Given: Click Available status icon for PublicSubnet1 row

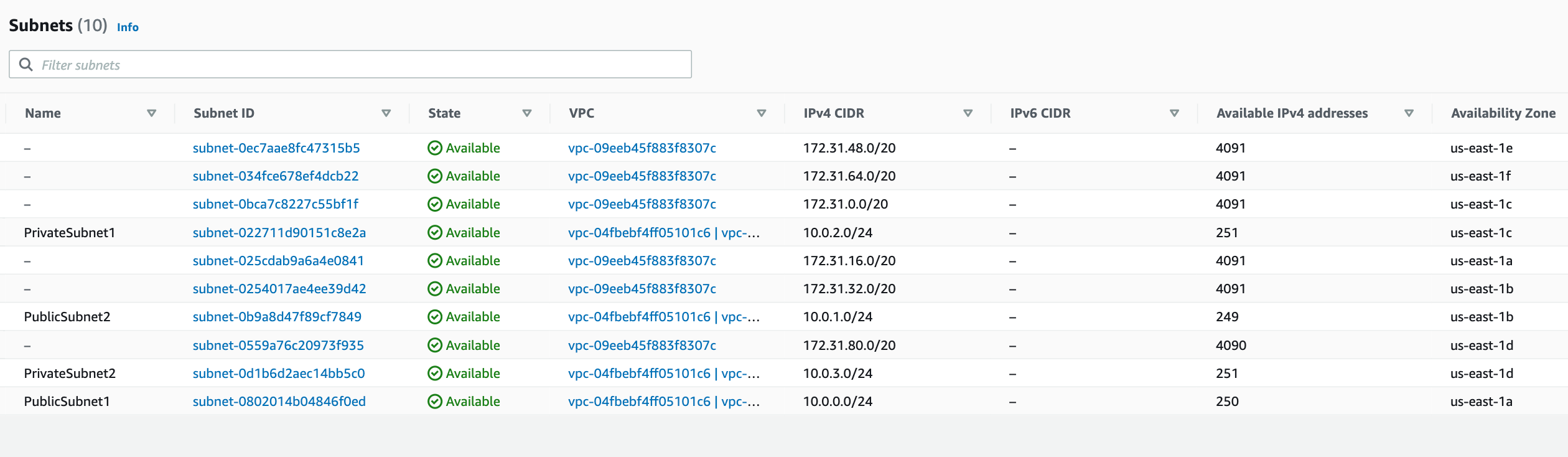Looking at the screenshot, I should coord(435,402).
